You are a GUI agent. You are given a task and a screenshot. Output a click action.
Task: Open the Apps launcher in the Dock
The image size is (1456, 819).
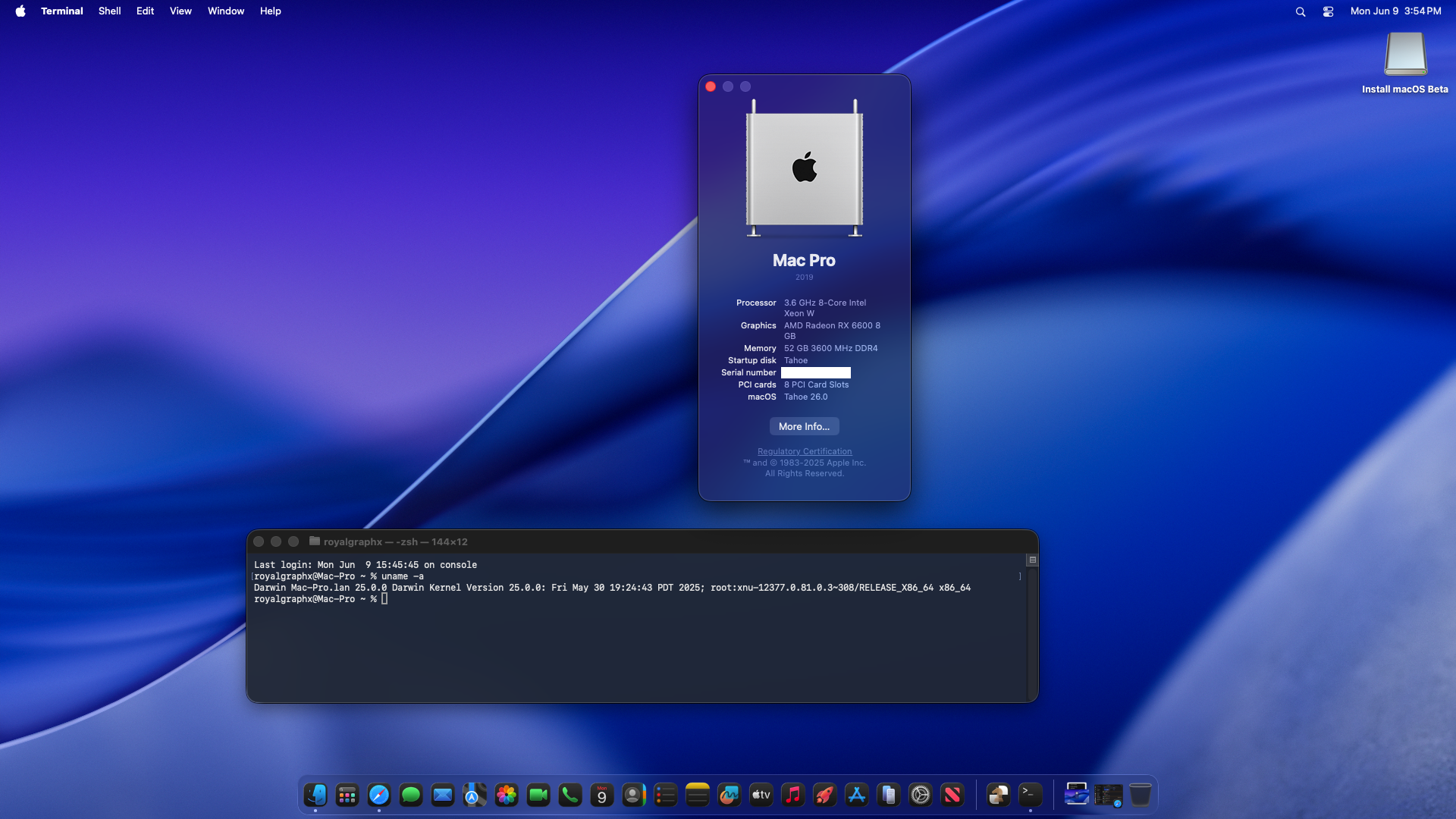click(347, 795)
